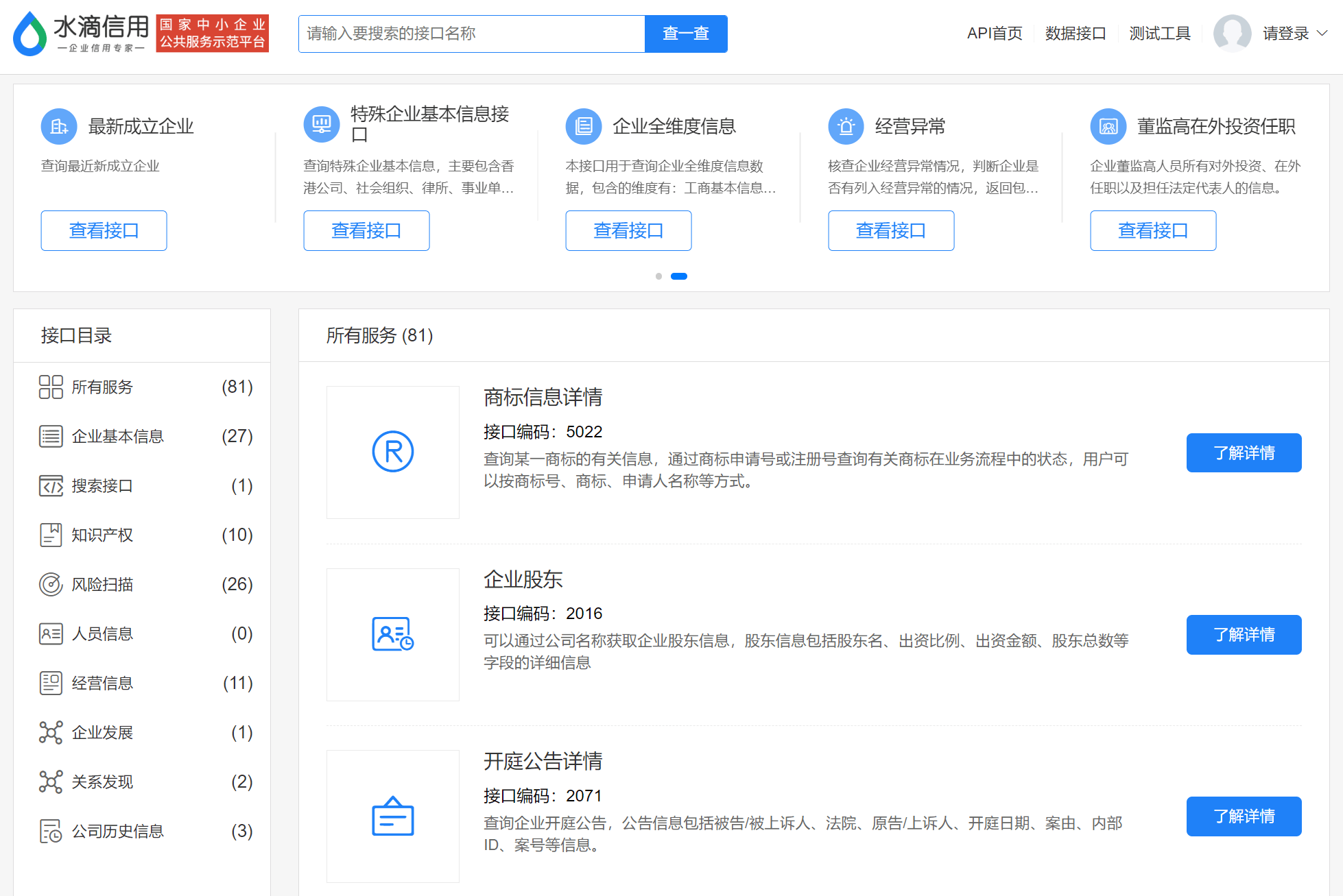Click 了解详情 for 企业股东
Screen dimensions: 1343x896
[x=1244, y=635]
